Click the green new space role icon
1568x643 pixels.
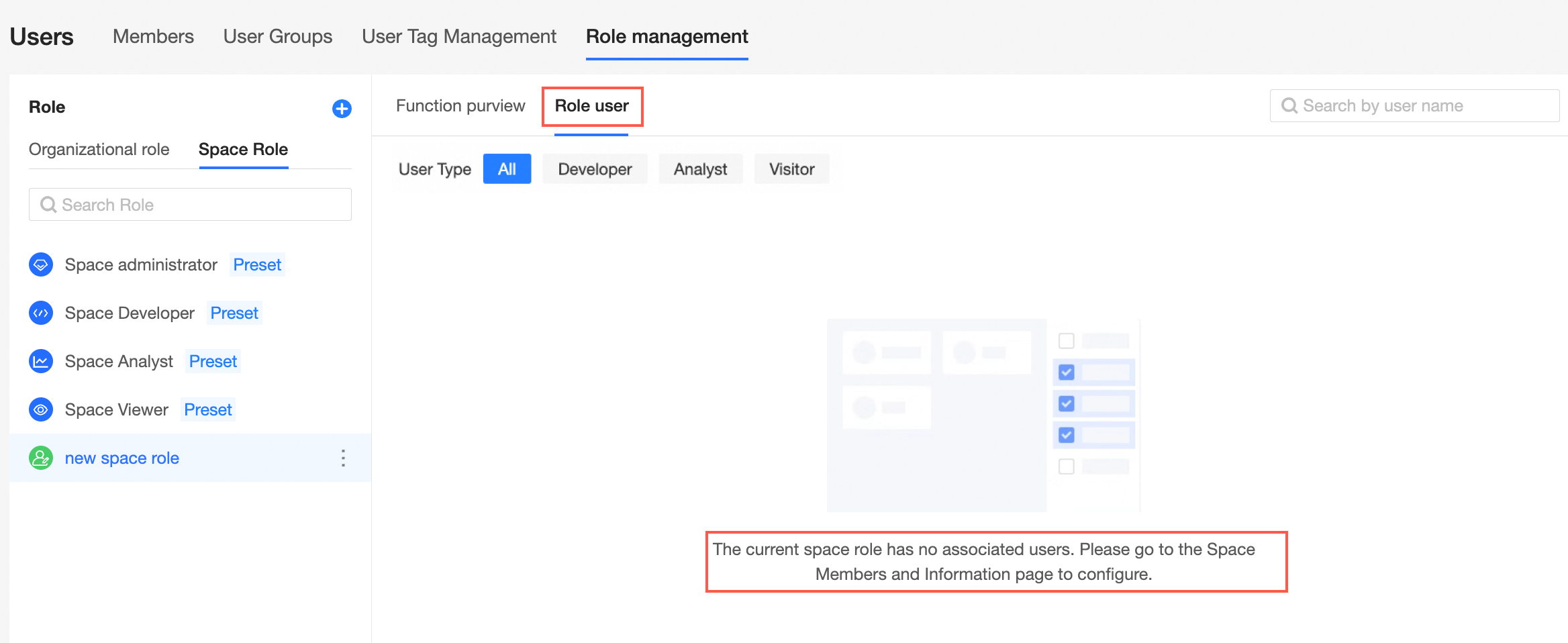click(41, 458)
